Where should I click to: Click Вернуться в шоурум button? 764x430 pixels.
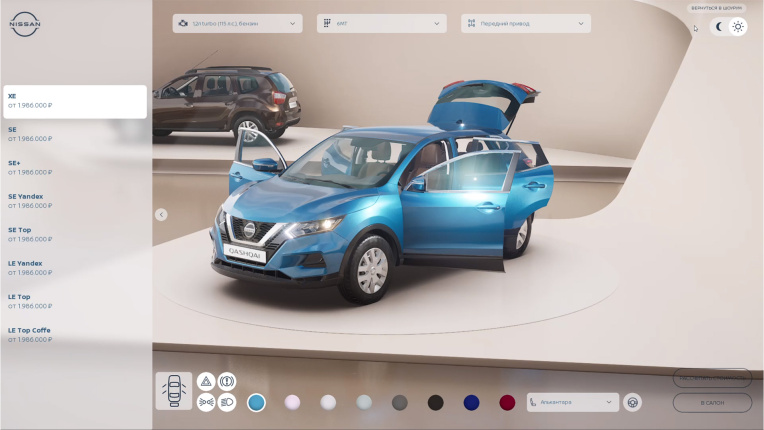716,8
